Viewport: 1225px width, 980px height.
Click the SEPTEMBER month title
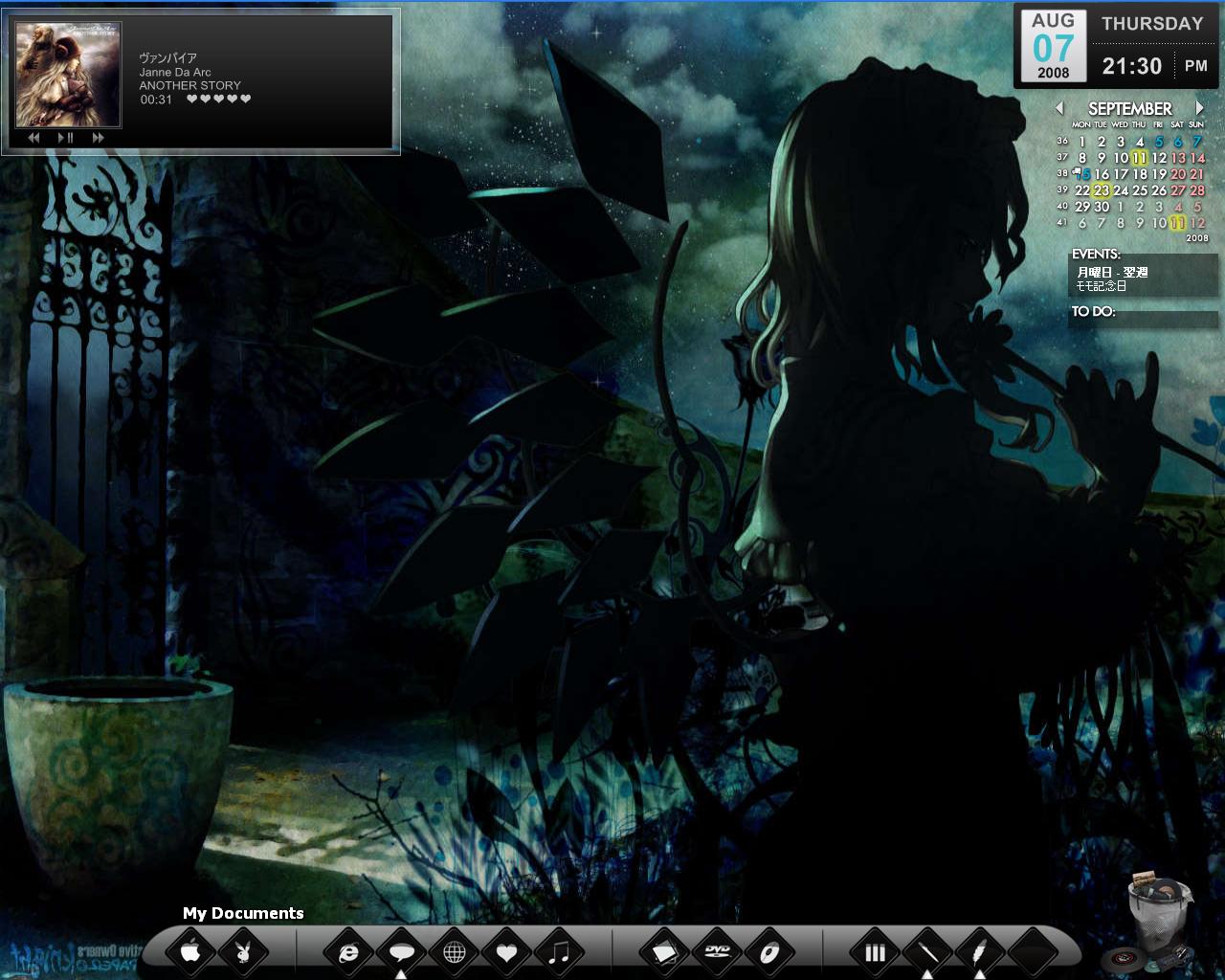(1129, 109)
